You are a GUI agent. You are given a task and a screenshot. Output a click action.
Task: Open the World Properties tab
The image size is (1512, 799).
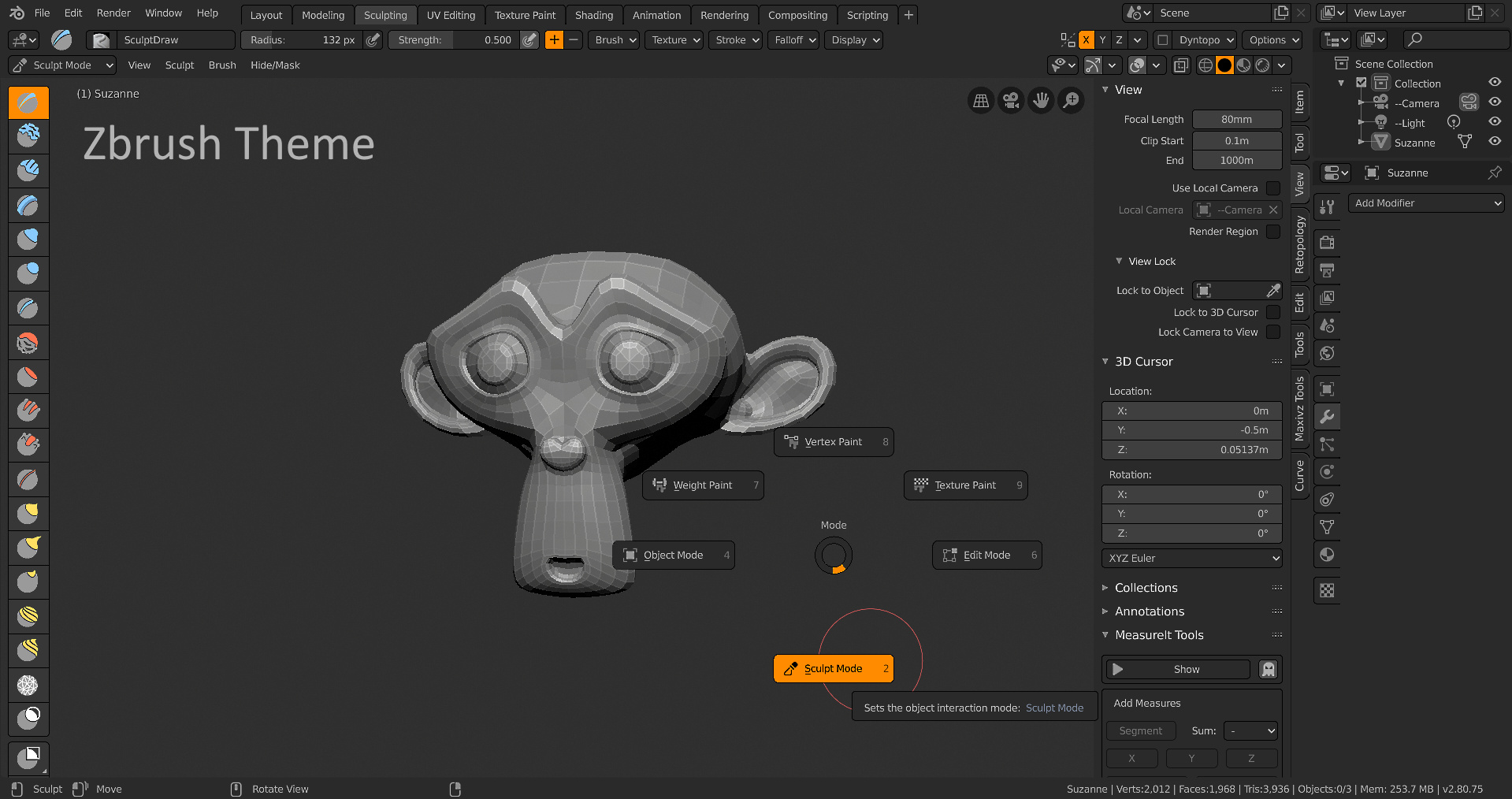click(1327, 353)
